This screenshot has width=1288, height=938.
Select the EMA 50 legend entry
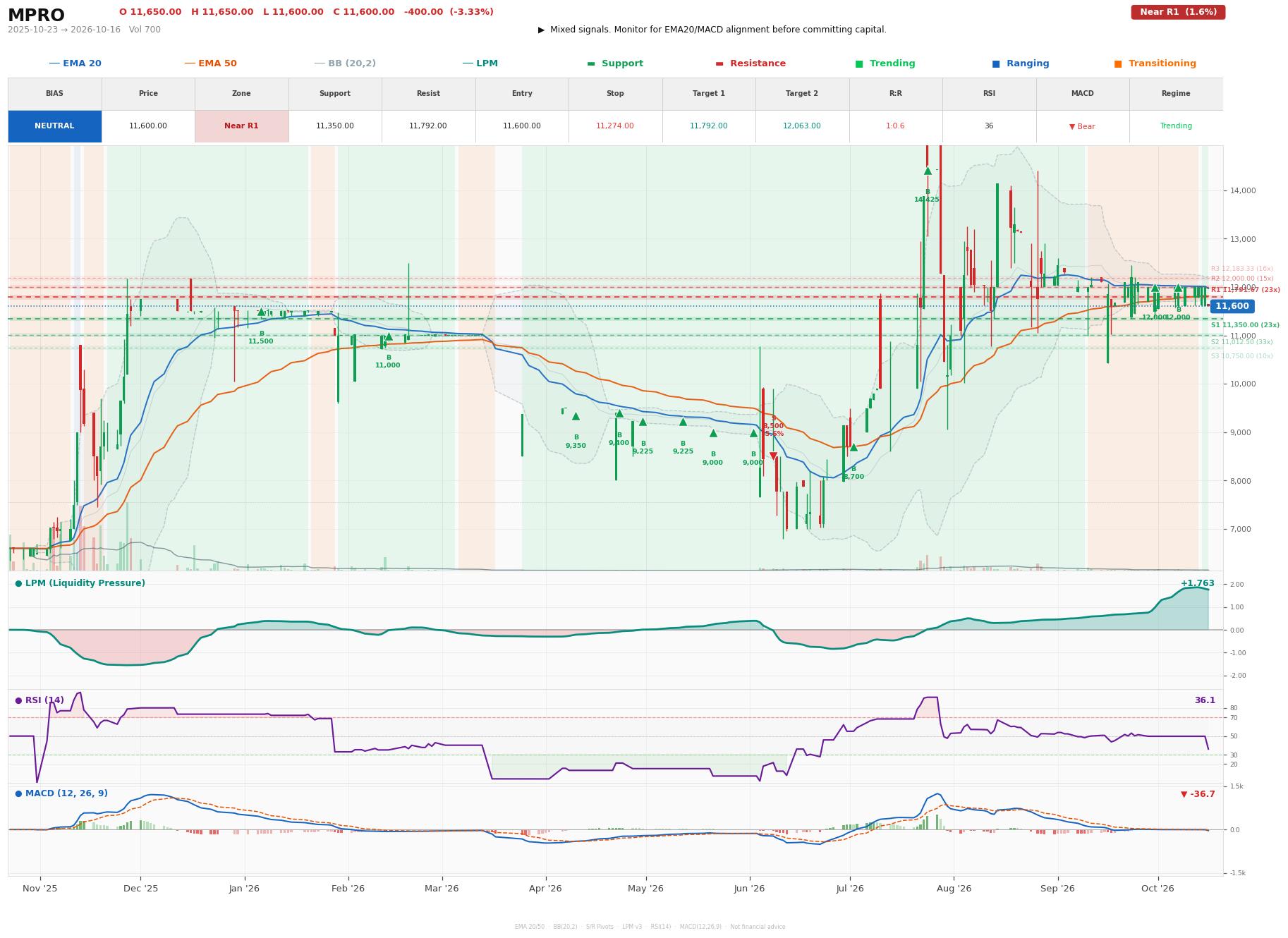point(210,63)
